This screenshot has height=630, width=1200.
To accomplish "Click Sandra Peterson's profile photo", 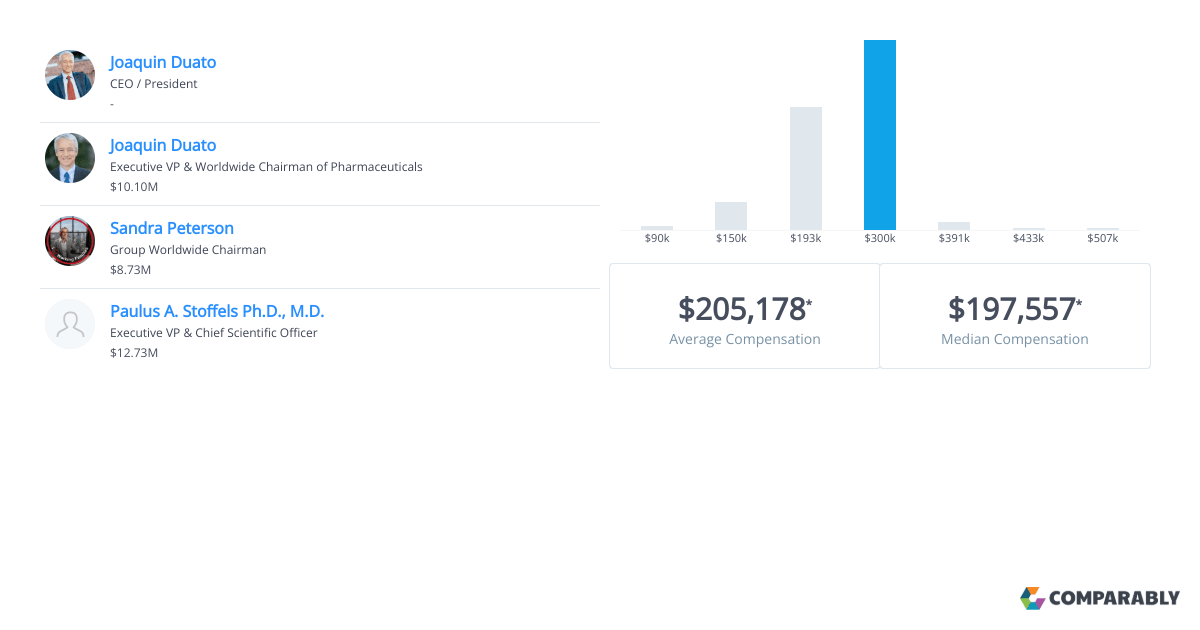I will (x=70, y=241).
